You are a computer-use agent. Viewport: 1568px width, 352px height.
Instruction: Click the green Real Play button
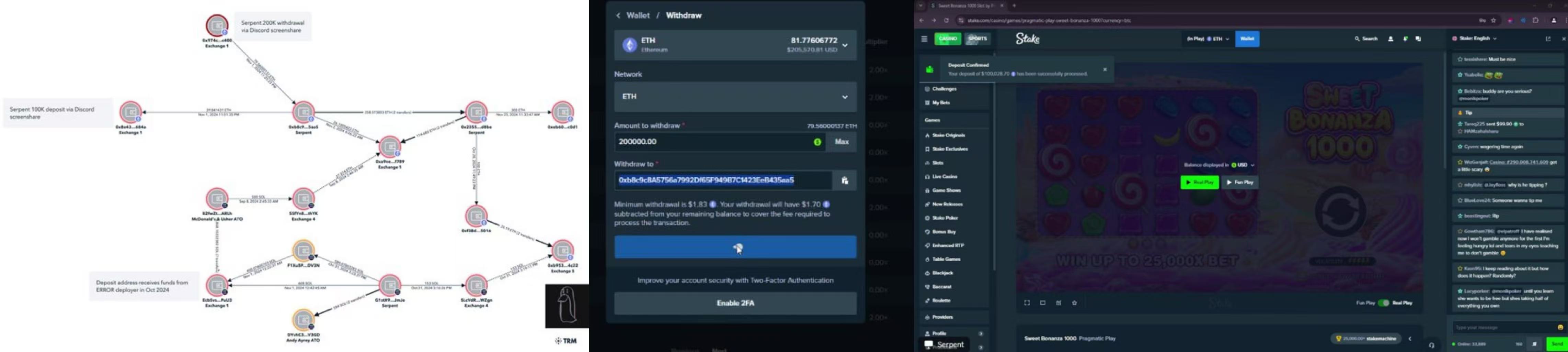(1199, 182)
